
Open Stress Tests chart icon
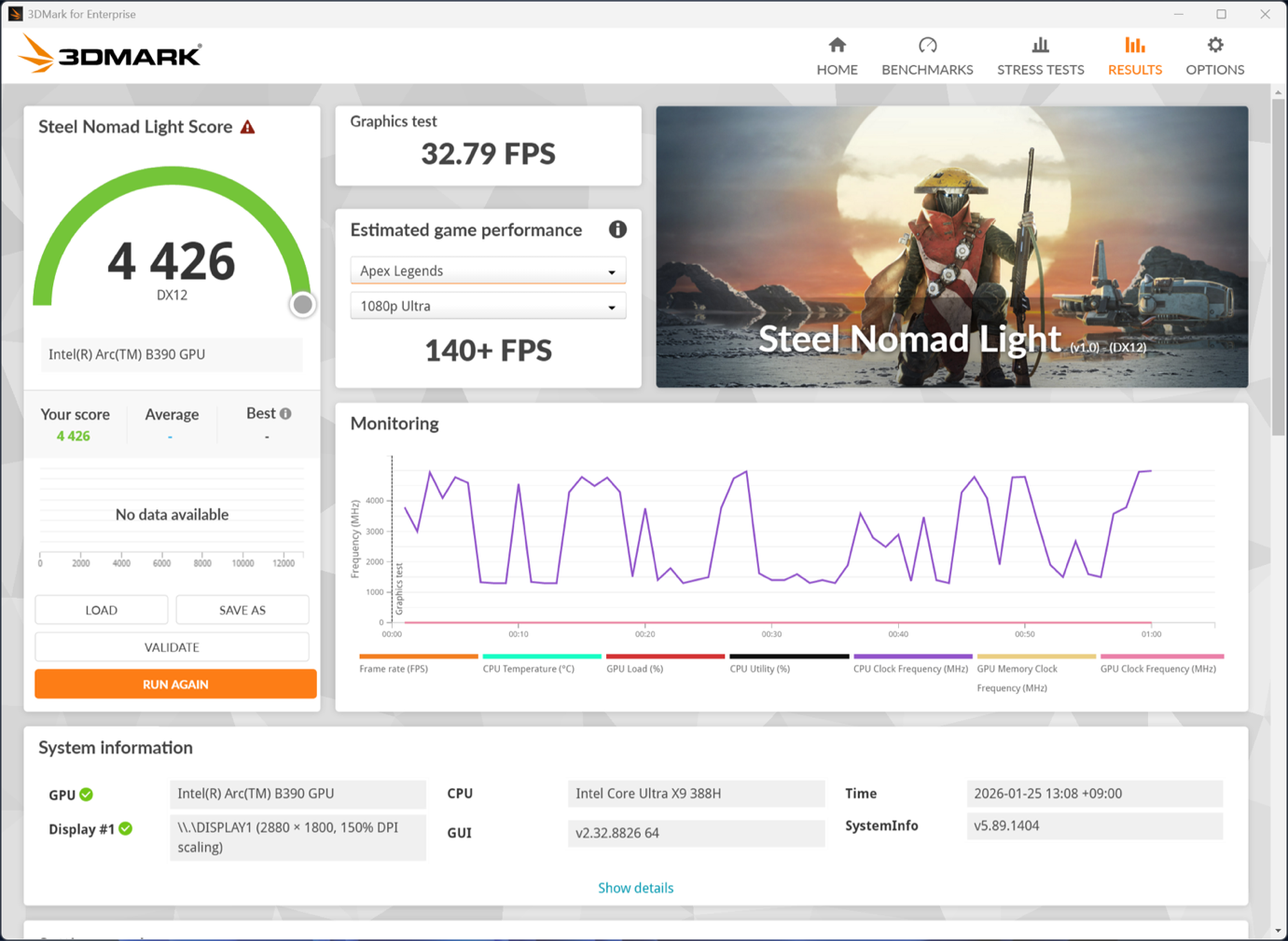point(1040,45)
